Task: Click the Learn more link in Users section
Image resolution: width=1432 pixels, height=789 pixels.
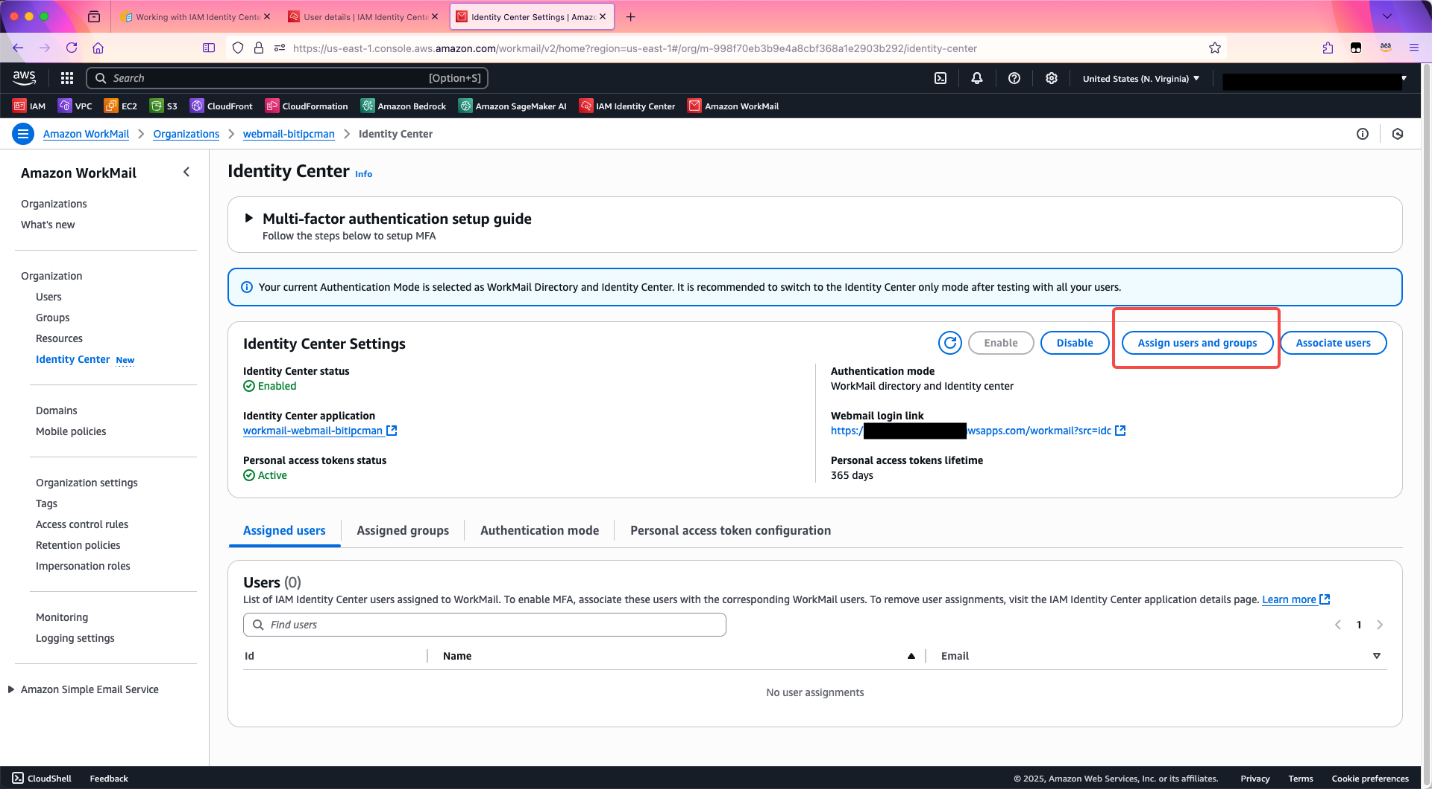Action: click(1296, 600)
